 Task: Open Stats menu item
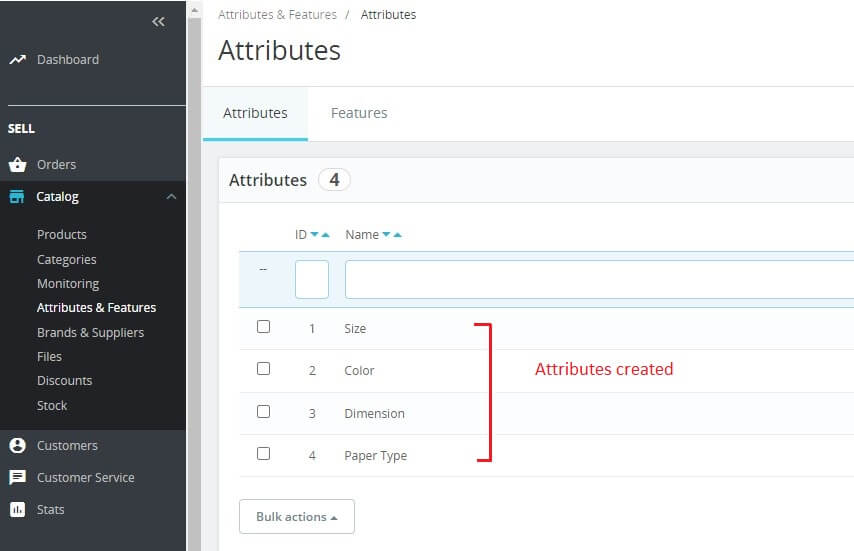(x=51, y=510)
